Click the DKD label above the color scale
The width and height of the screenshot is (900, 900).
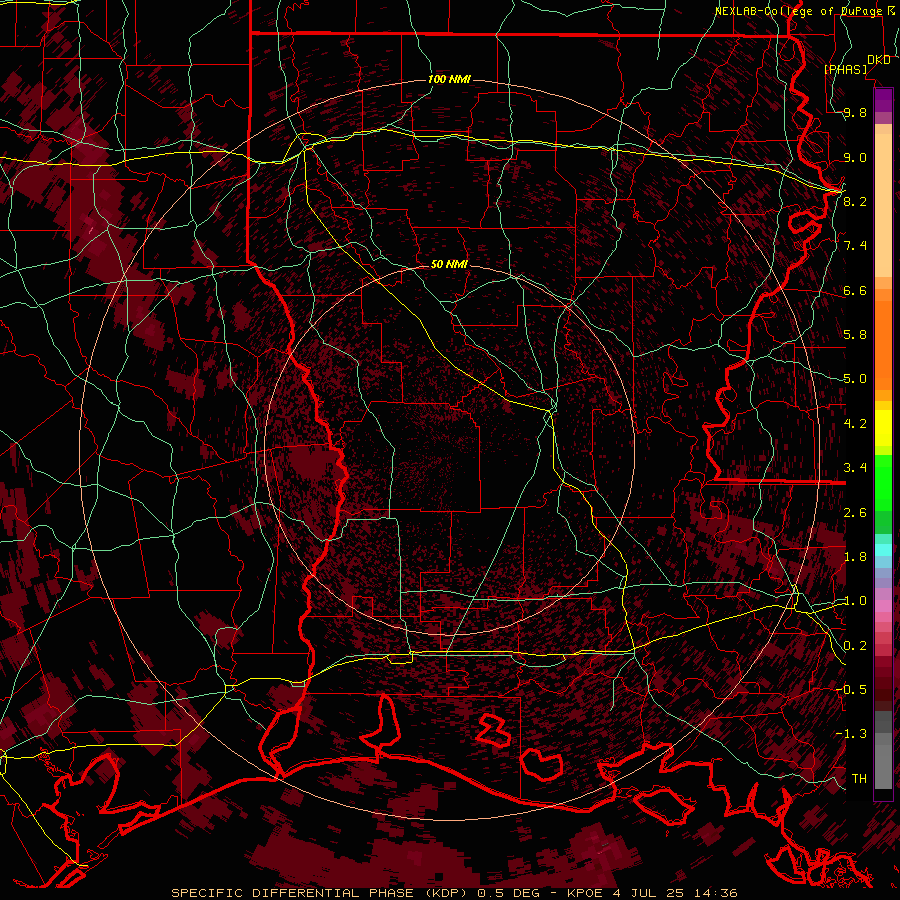pos(878,60)
